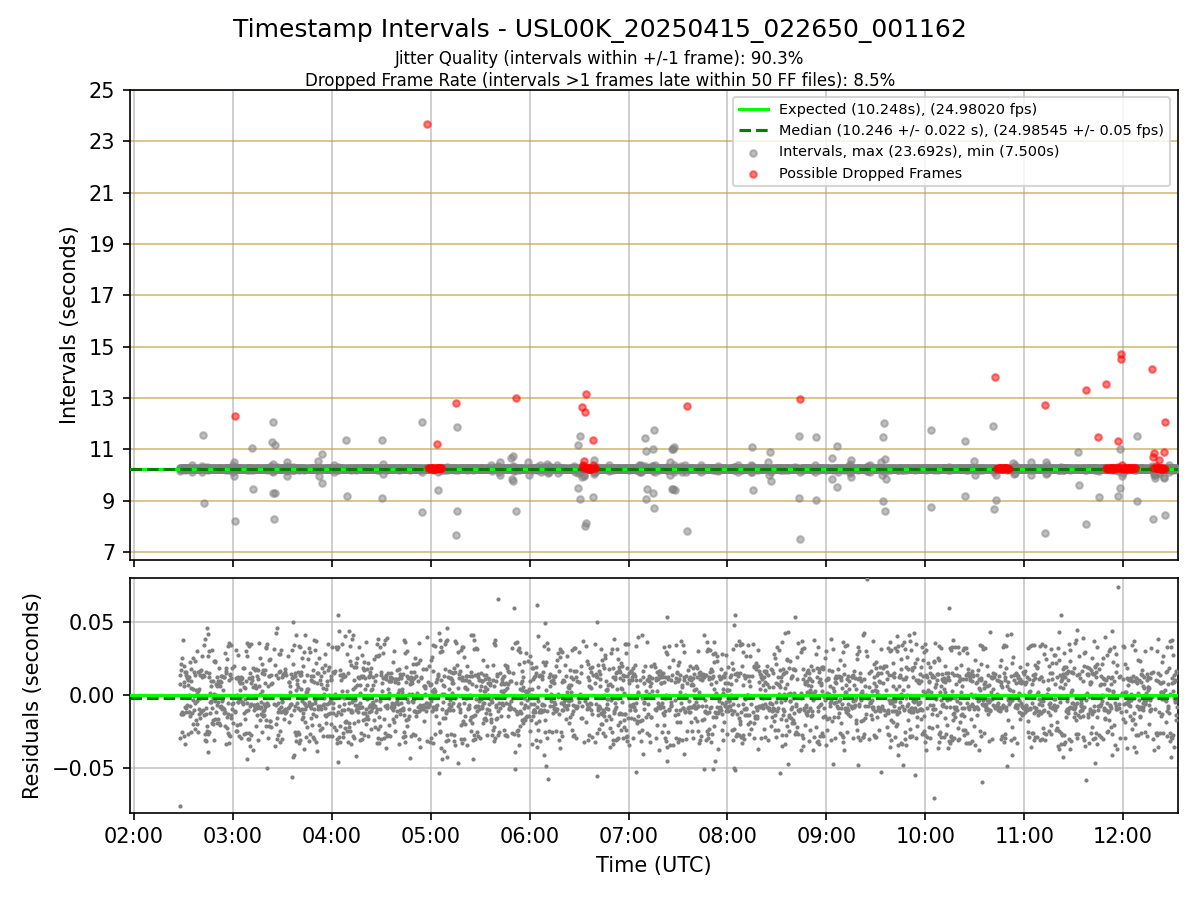Click the x-axis tick label '07:00'
1200x900 pixels.
click(x=628, y=834)
